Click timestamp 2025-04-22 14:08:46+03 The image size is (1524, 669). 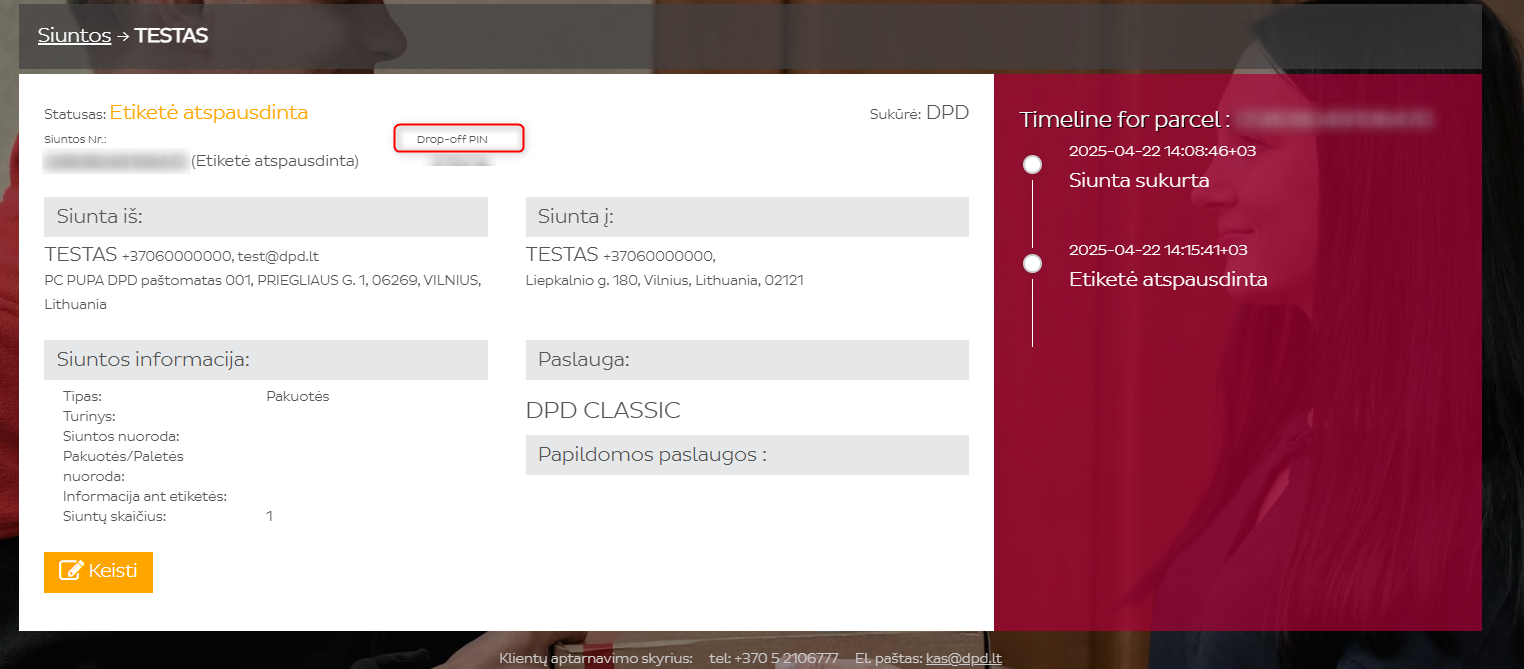pyautogui.click(x=1162, y=151)
